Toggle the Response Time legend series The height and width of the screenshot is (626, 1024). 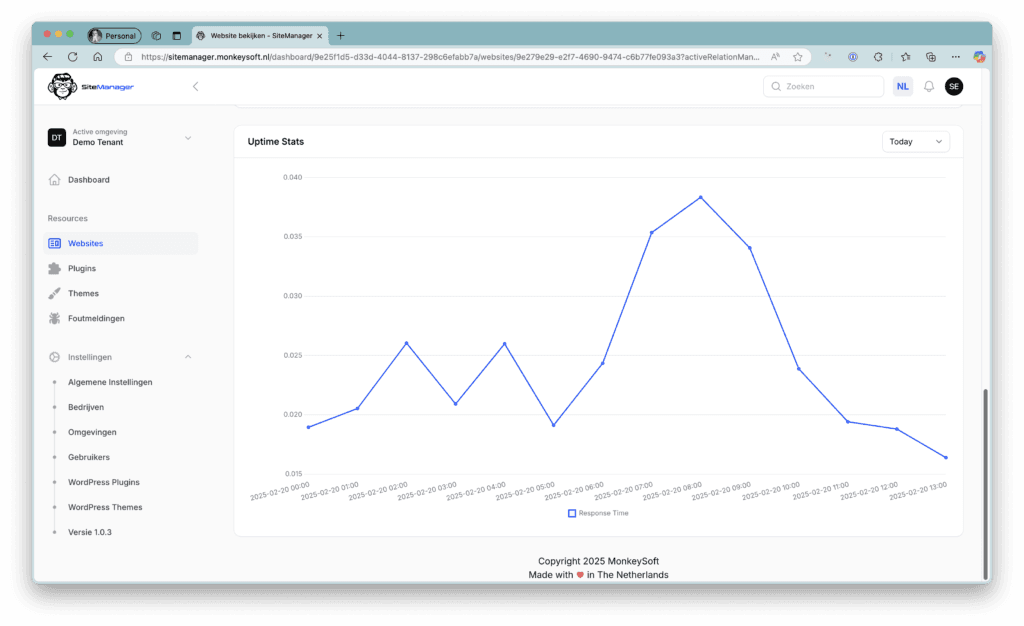point(598,513)
